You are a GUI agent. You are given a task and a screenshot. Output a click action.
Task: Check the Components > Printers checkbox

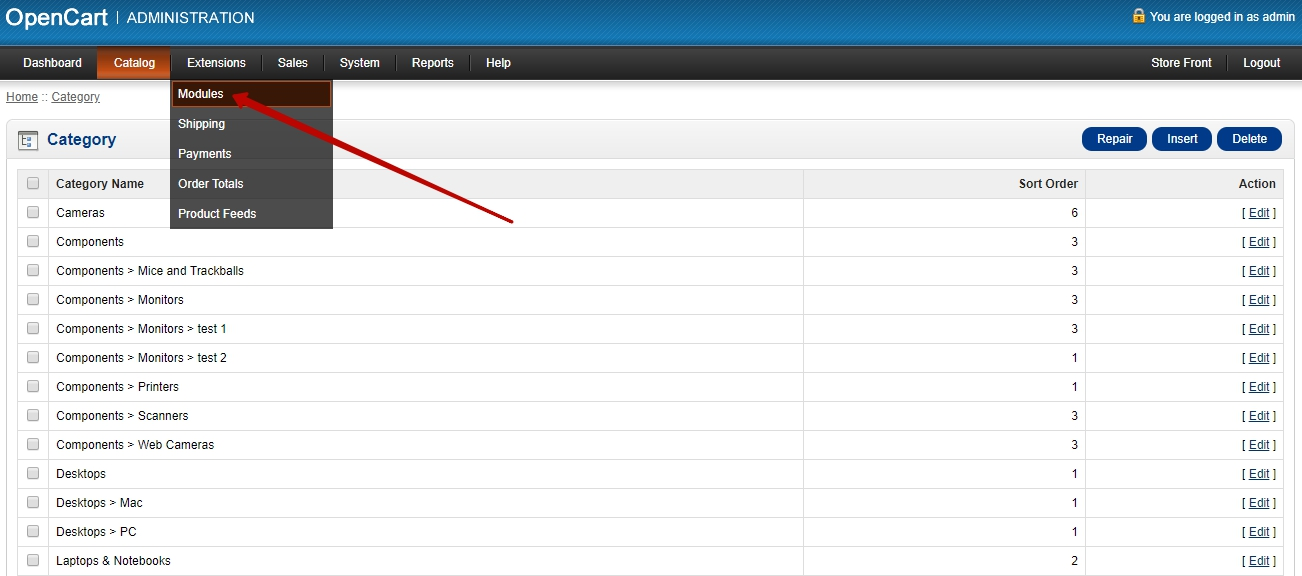[33, 386]
